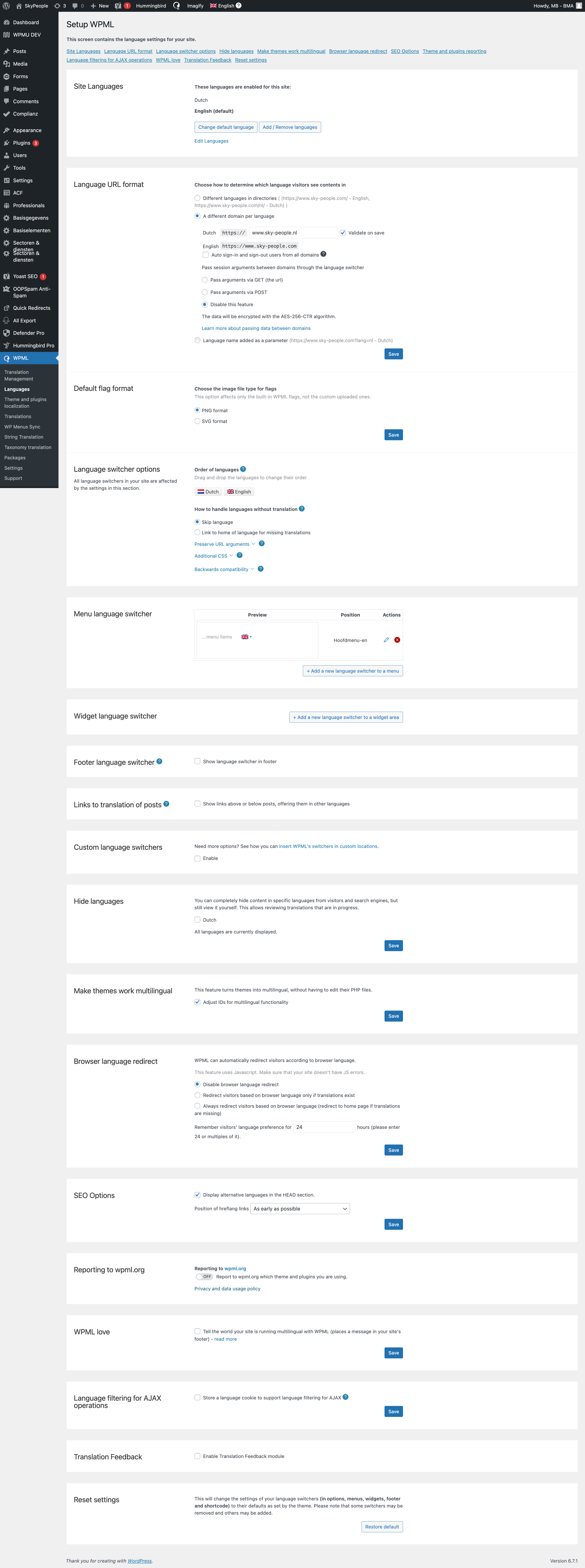Click help icon beside English in admin bar
Viewport: 585px width, 1568px height.
pos(239,5)
